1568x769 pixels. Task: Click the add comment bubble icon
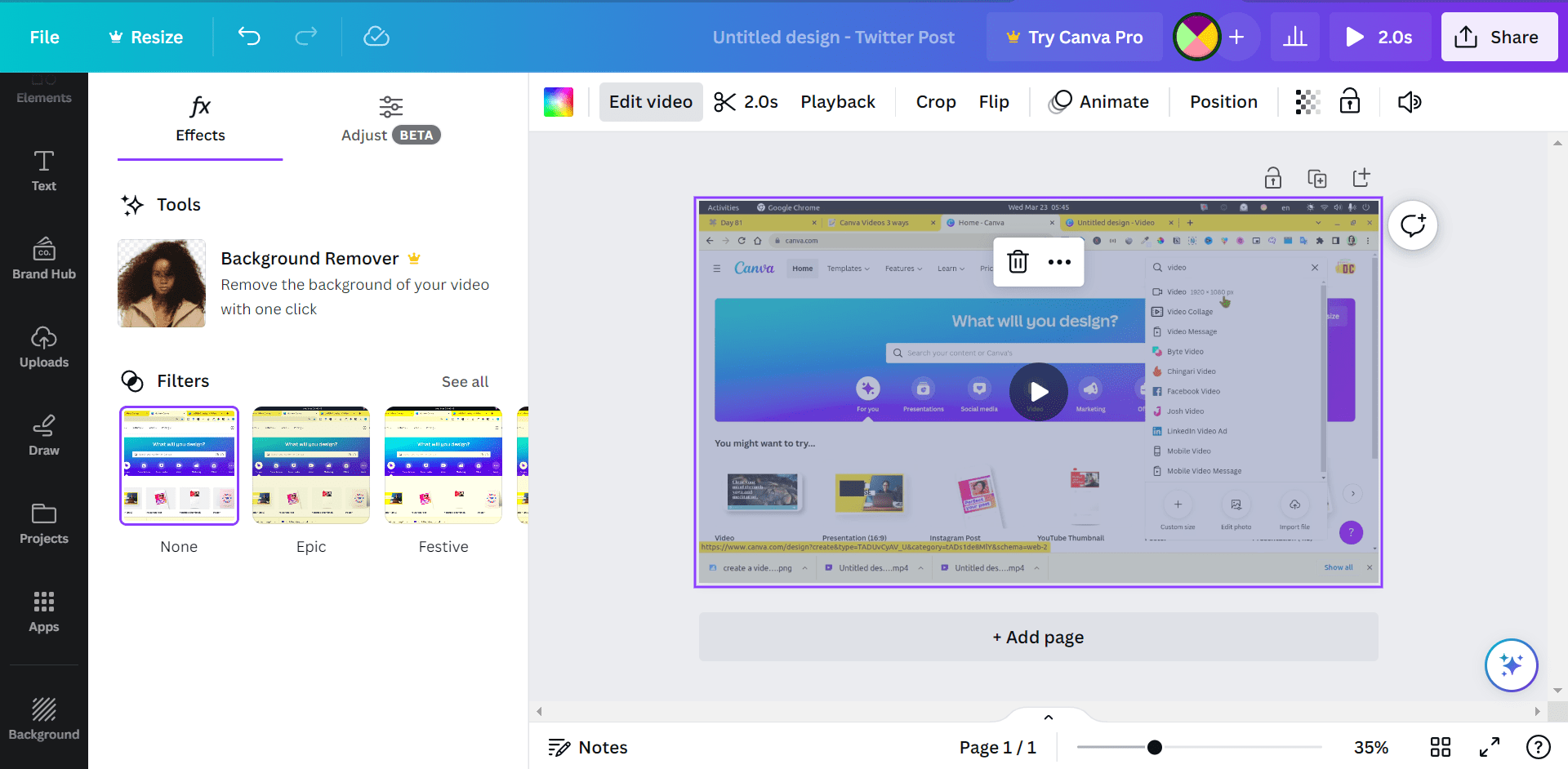[x=1413, y=225]
